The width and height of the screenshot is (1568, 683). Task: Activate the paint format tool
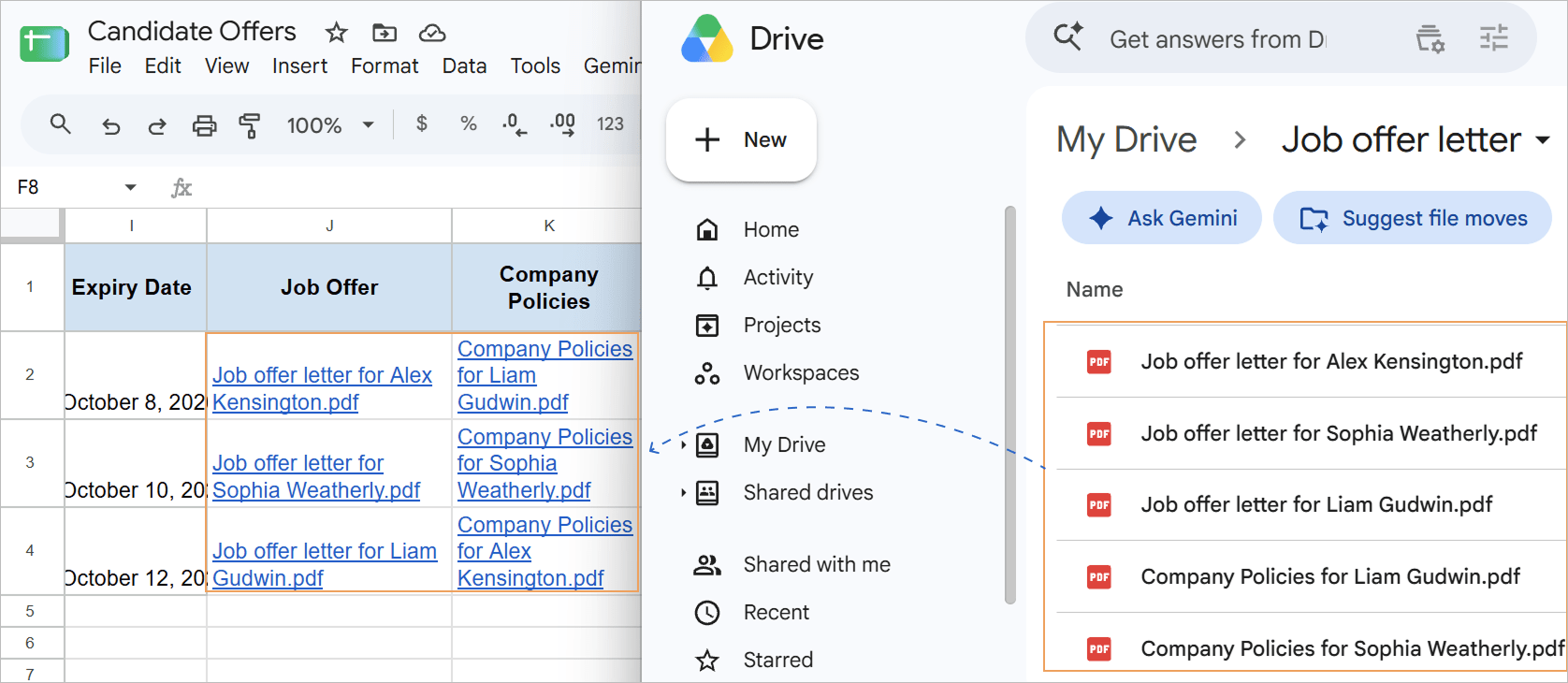point(250,125)
